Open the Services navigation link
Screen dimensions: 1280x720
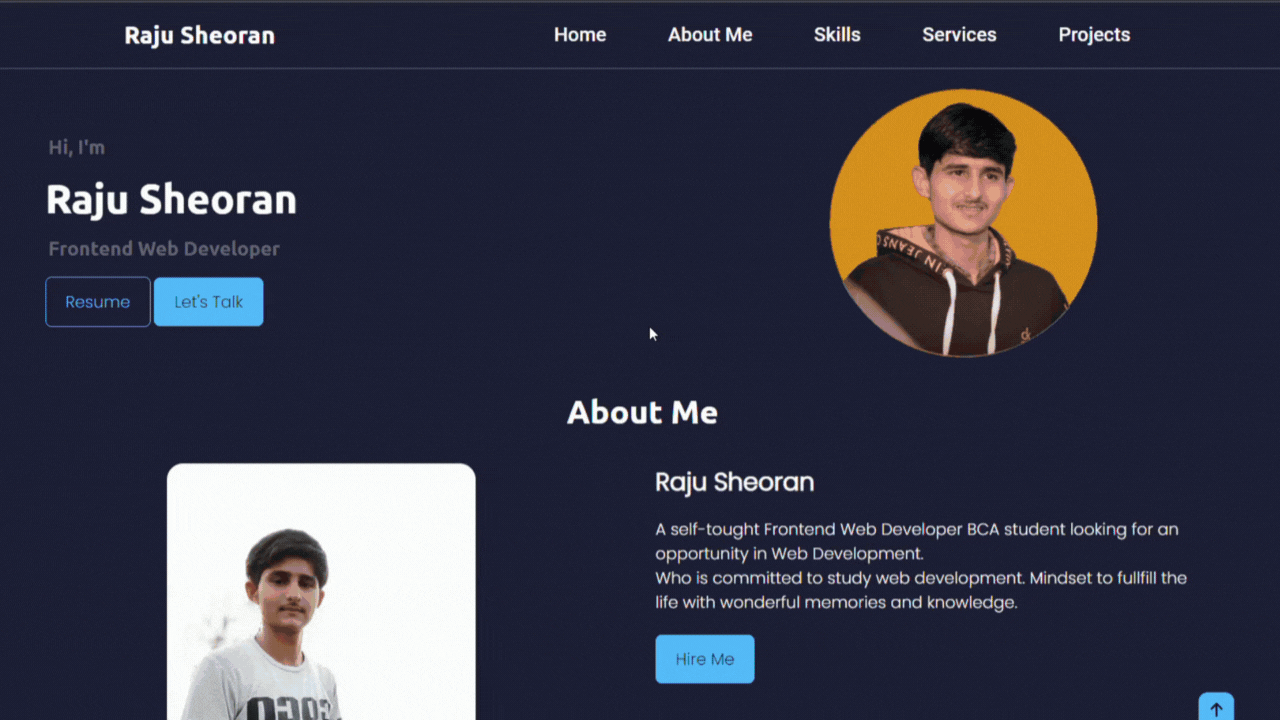coord(959,35)
